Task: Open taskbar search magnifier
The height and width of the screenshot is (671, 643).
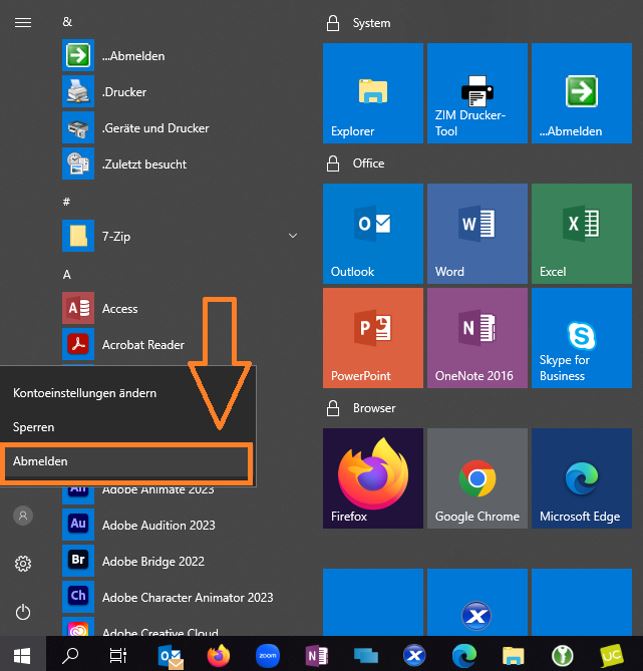Action: (x=70, y=655)
